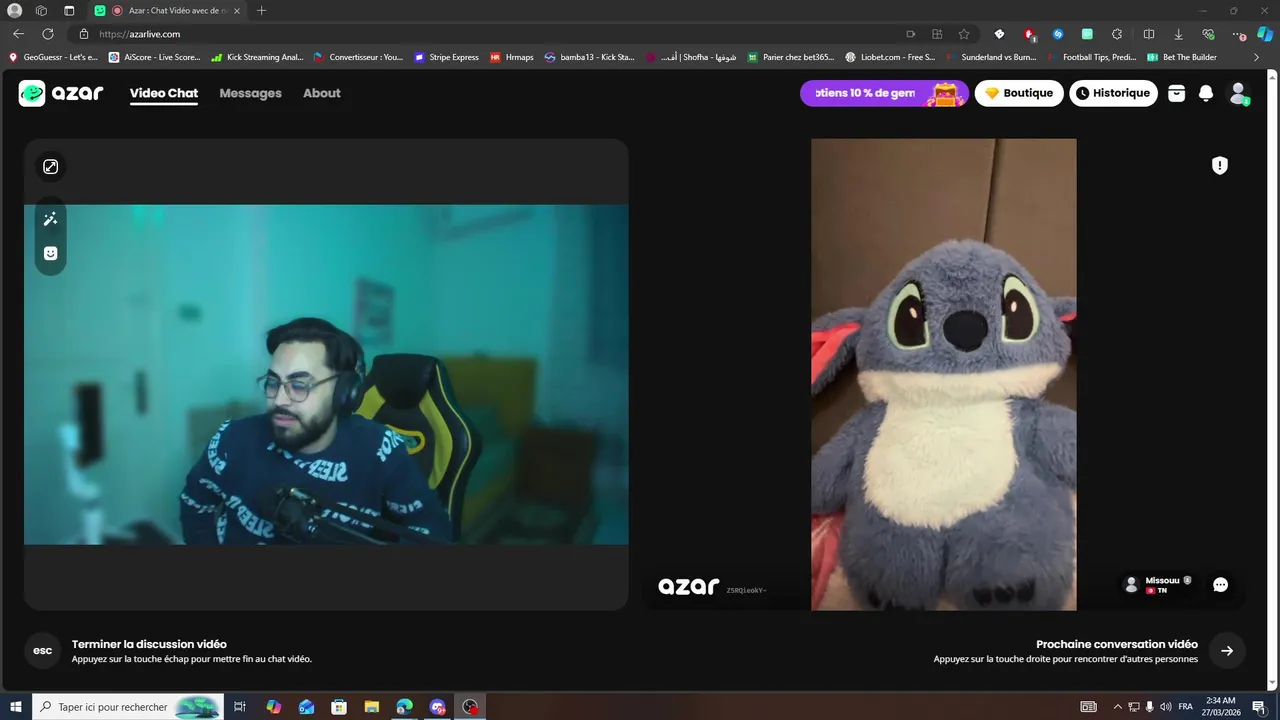Open the Parier chez bet365 bookmark
This screenshot has width=1280, height=720.
(790, 57)
